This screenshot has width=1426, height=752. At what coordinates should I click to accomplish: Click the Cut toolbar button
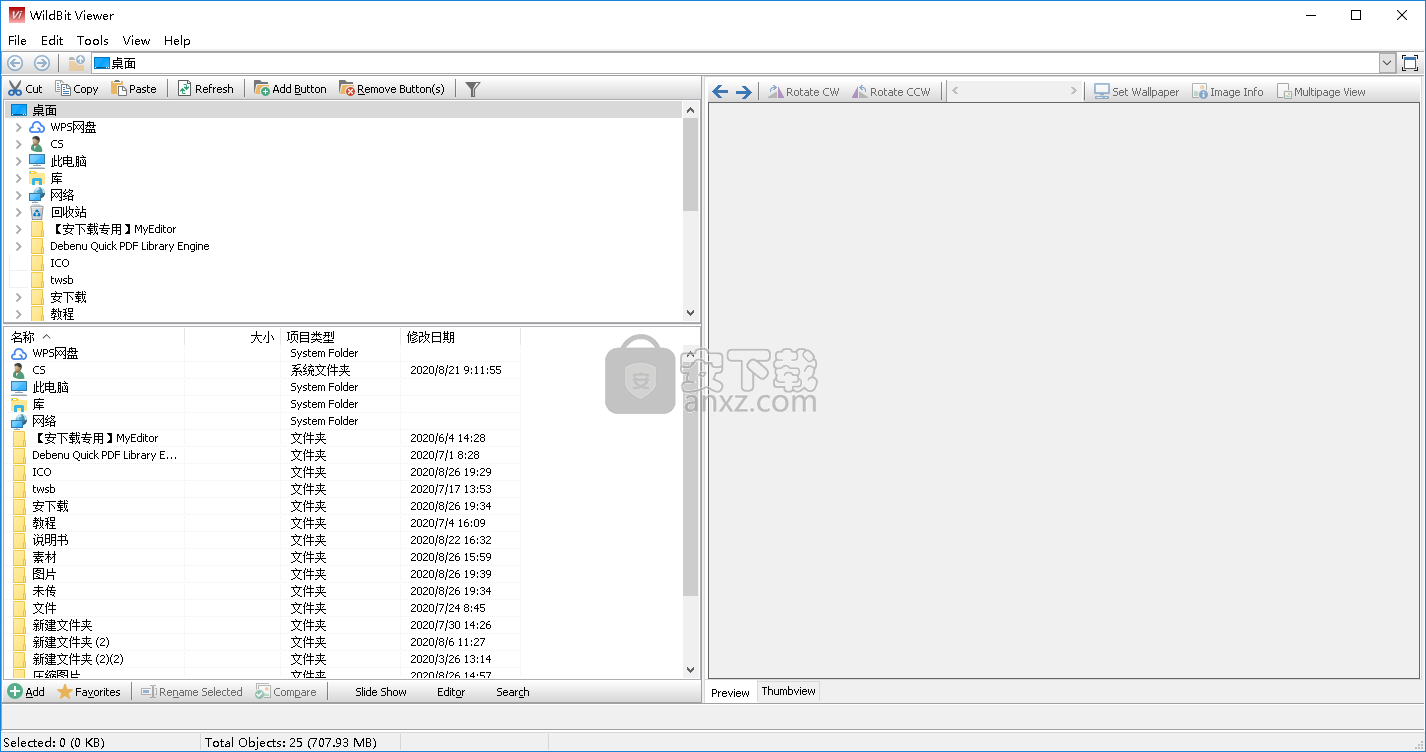[x=26, y=89]
